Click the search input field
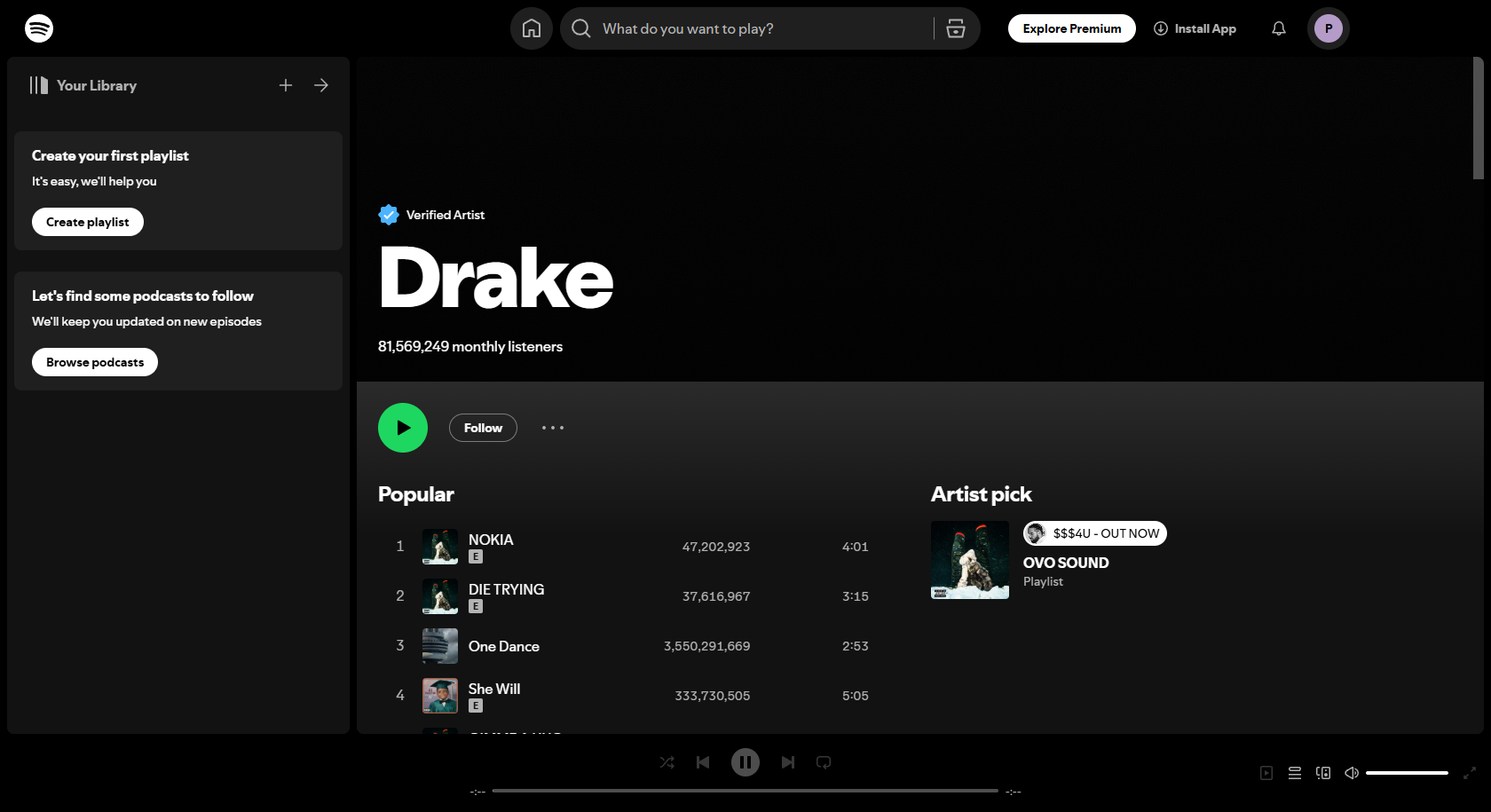 (x=763, y=28)
